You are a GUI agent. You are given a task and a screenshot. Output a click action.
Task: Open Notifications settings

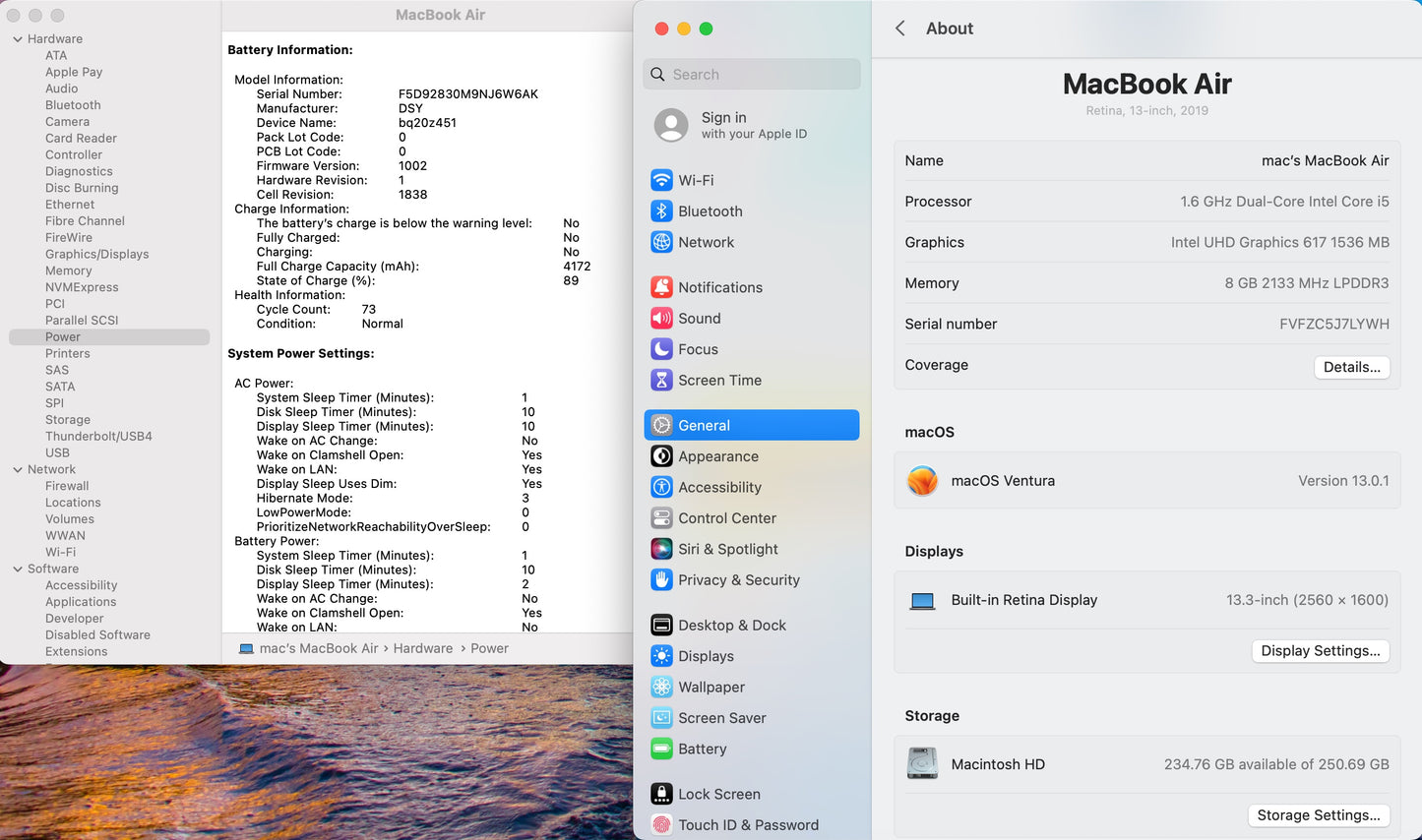click(x=720, y=287)
